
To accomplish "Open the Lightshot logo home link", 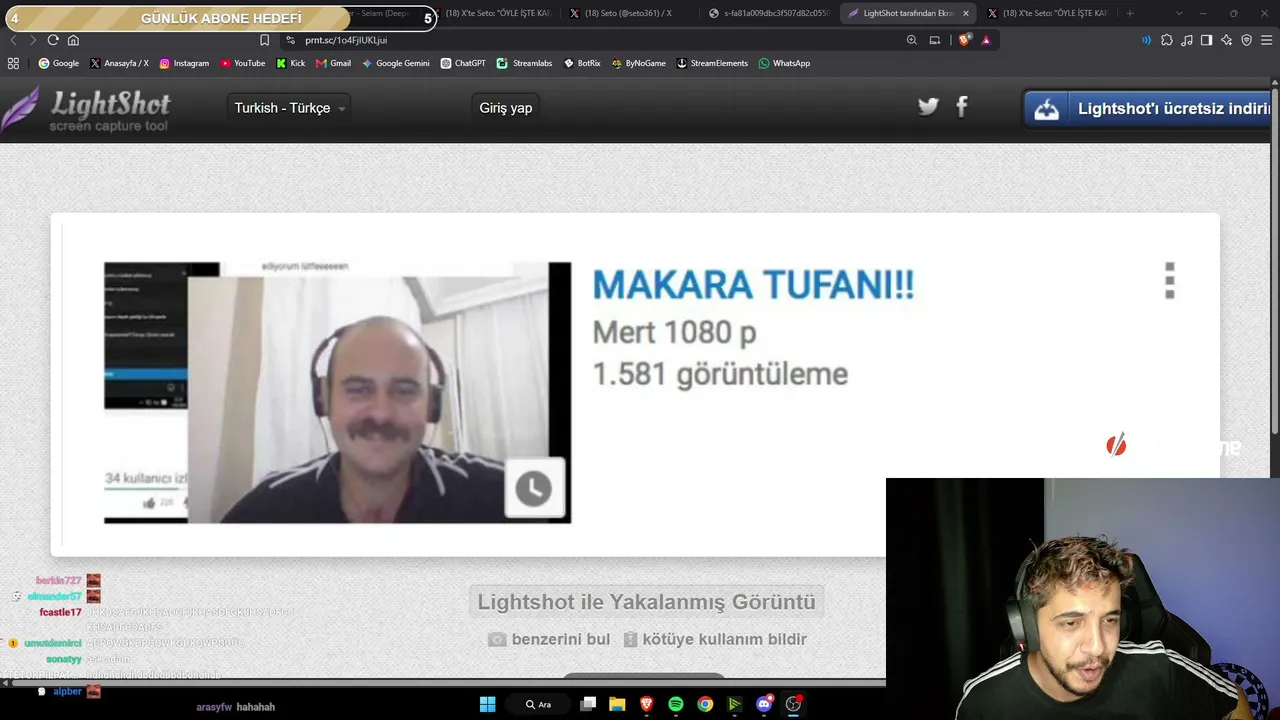I will point(86,109).
